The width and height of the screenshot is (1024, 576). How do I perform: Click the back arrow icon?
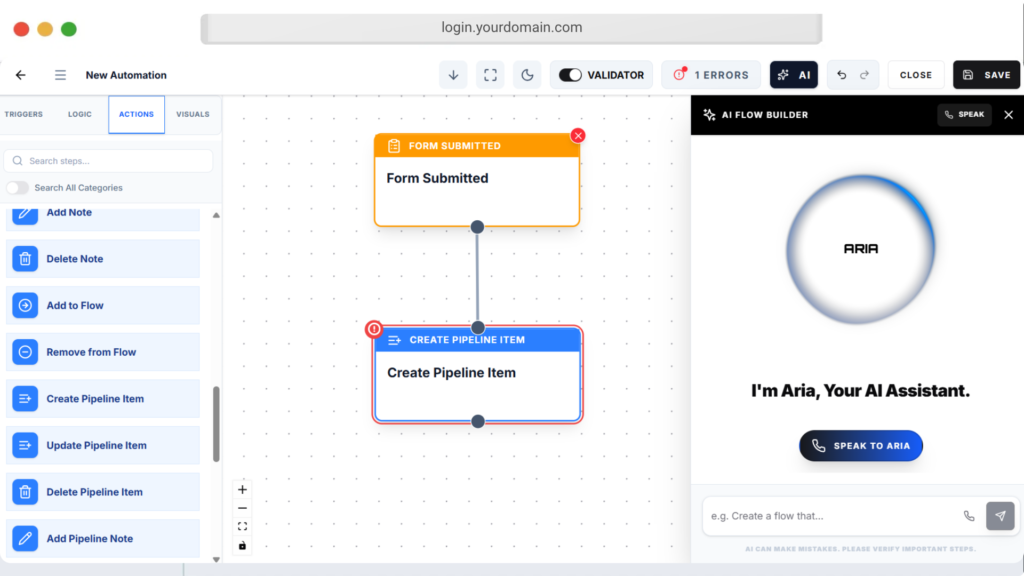tap(21, 75)
